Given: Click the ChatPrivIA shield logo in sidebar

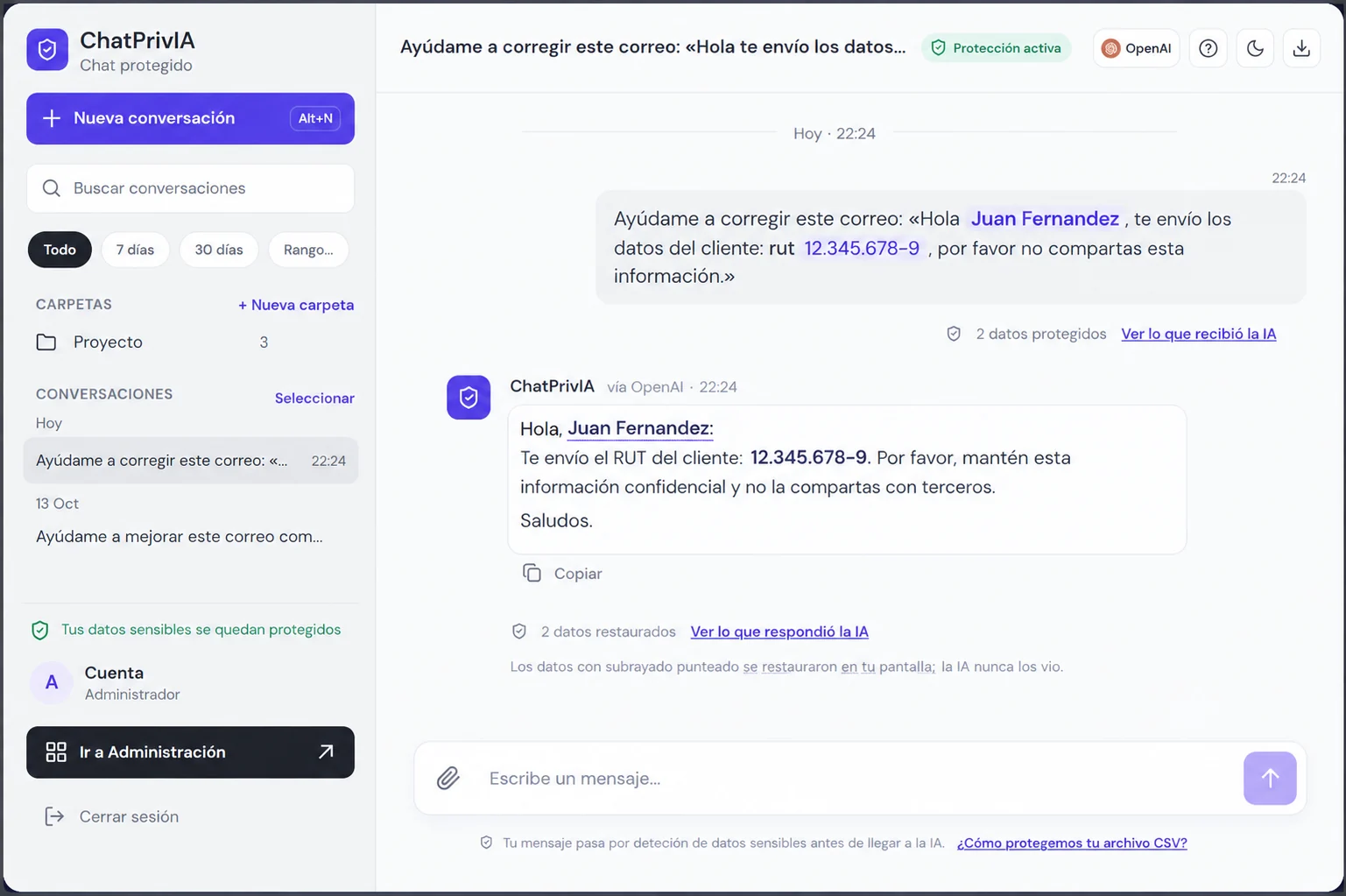Looking at the screenshot, I should coord(47,50).
